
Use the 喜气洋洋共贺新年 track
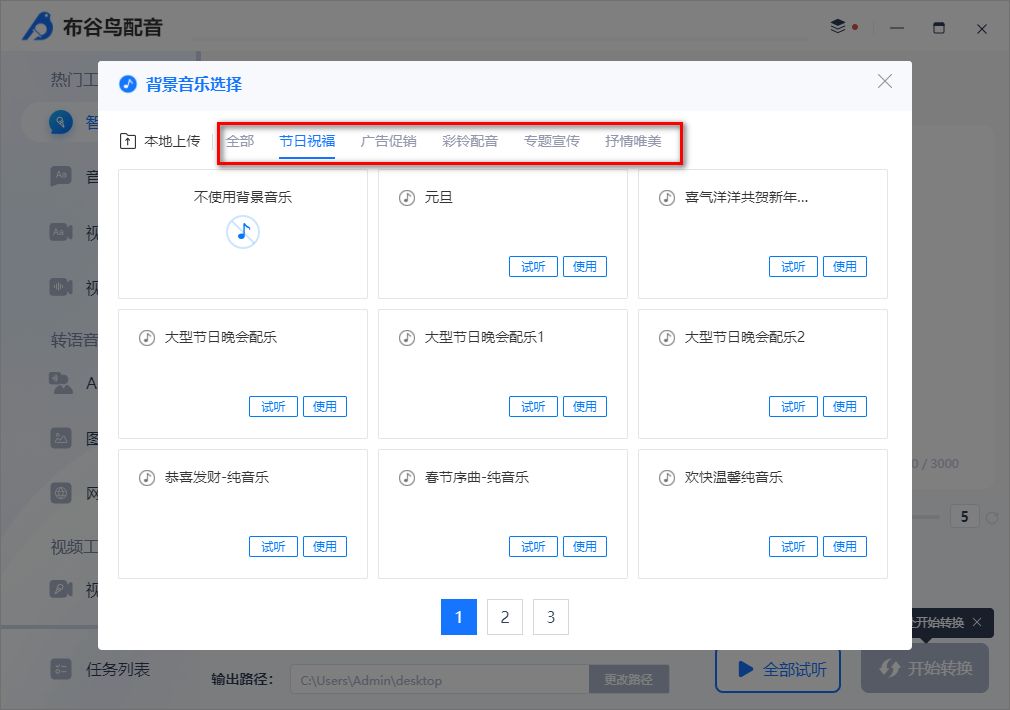[844, 267]
